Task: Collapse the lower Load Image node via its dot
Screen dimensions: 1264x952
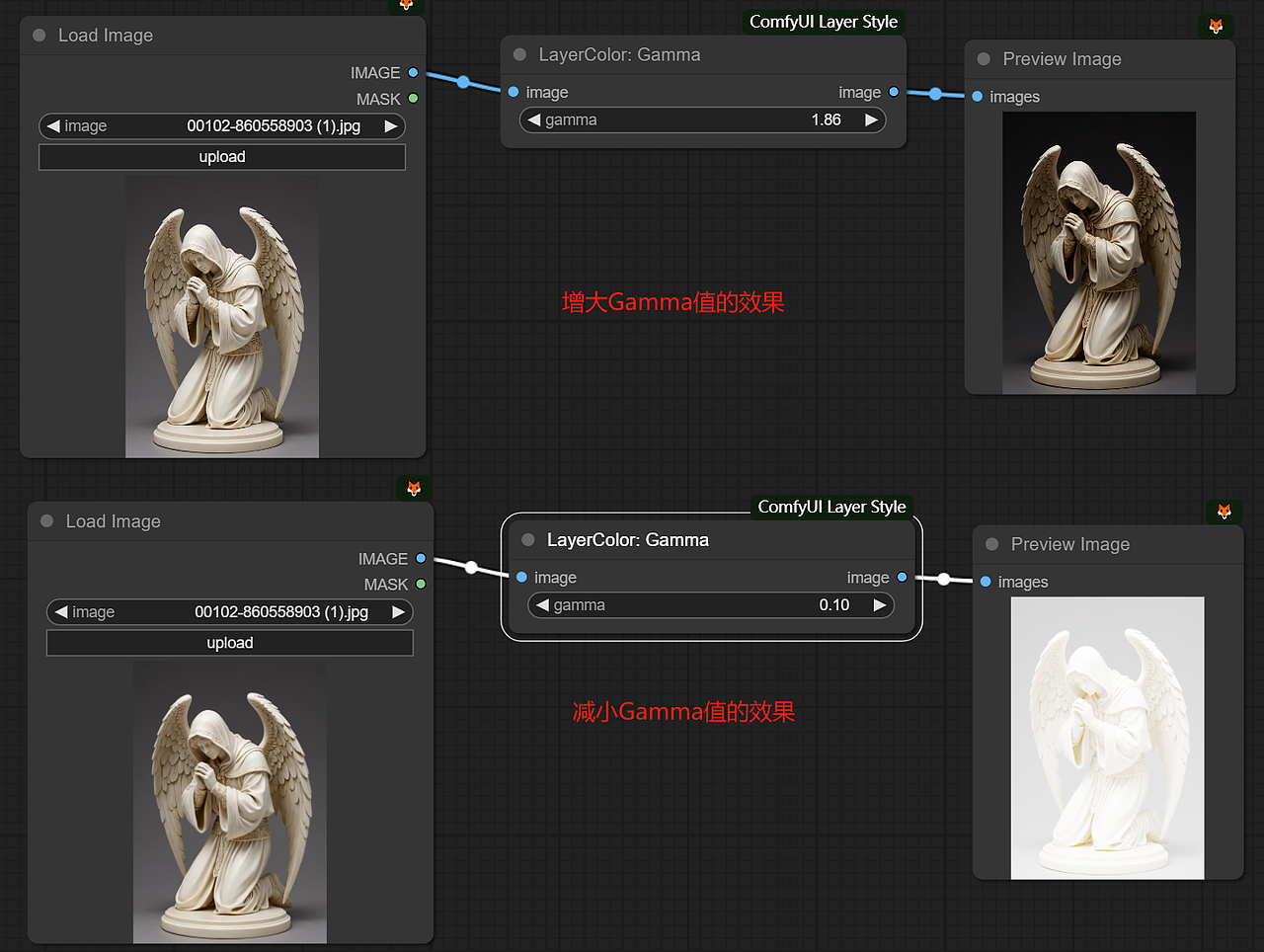Action: 47,521
